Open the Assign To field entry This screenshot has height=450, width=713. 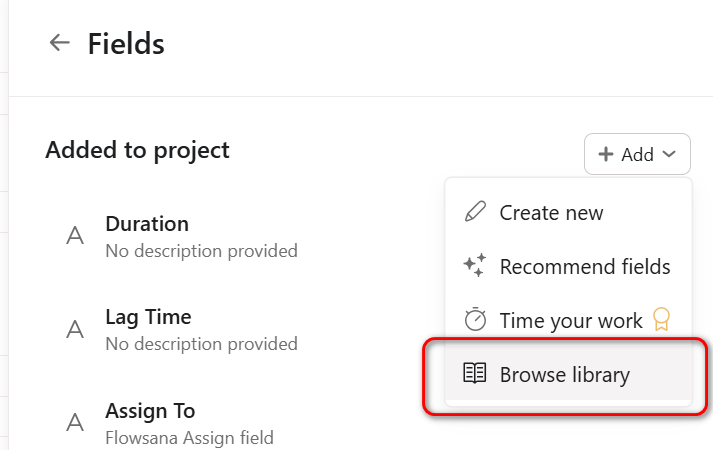150,411
